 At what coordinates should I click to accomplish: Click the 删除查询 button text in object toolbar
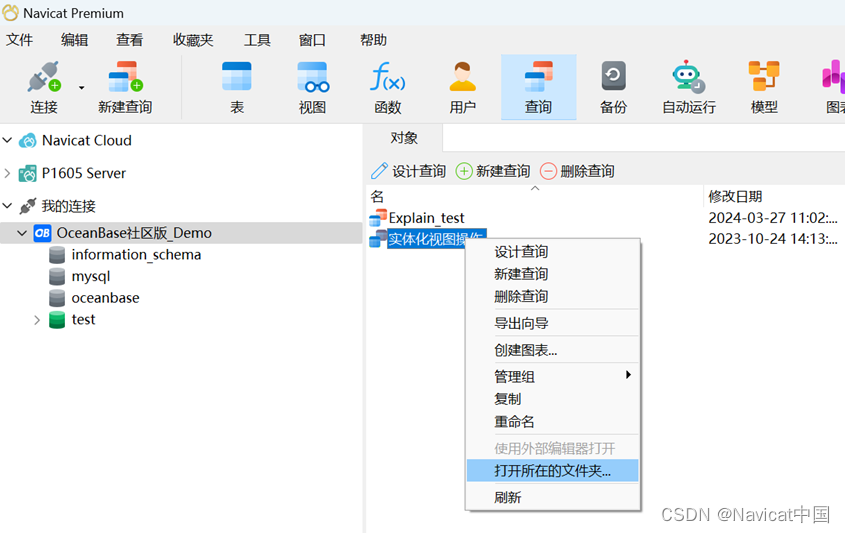587,171
